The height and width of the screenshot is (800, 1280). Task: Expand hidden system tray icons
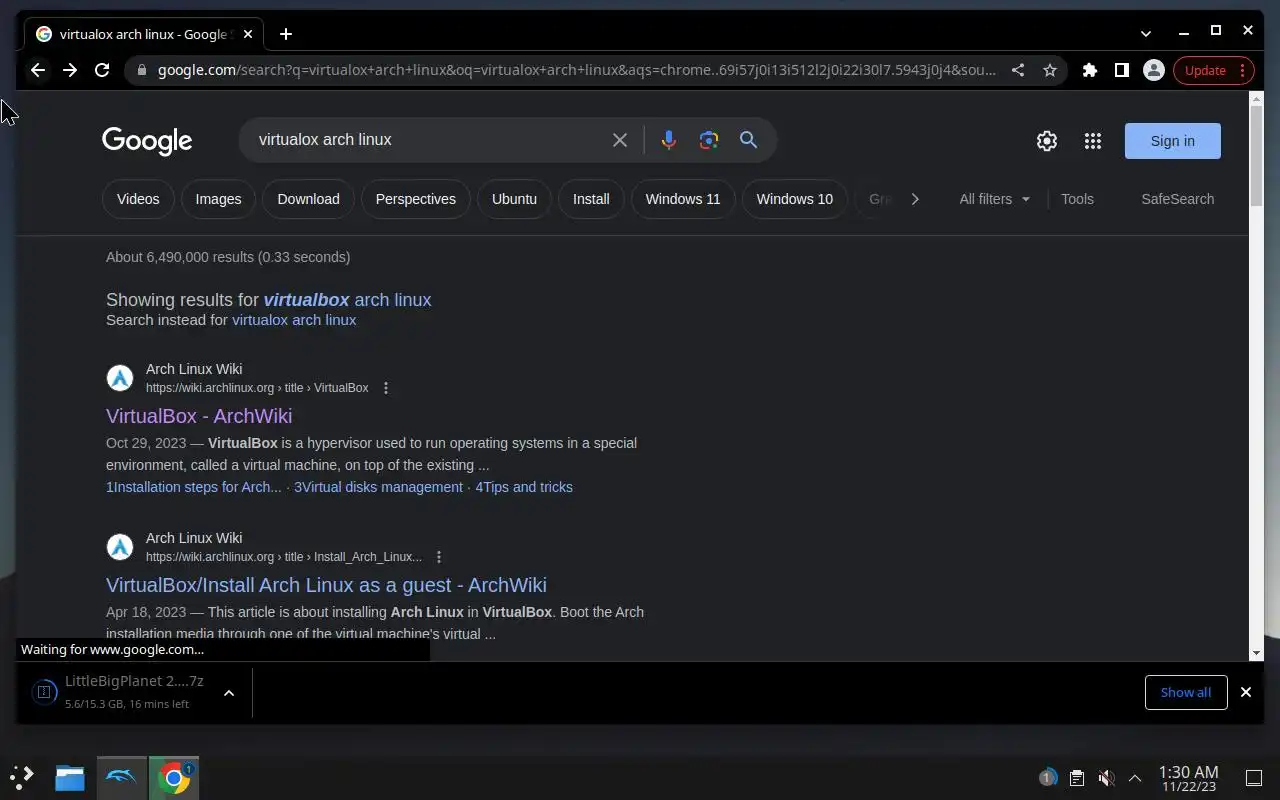[x=1135, y=778]
